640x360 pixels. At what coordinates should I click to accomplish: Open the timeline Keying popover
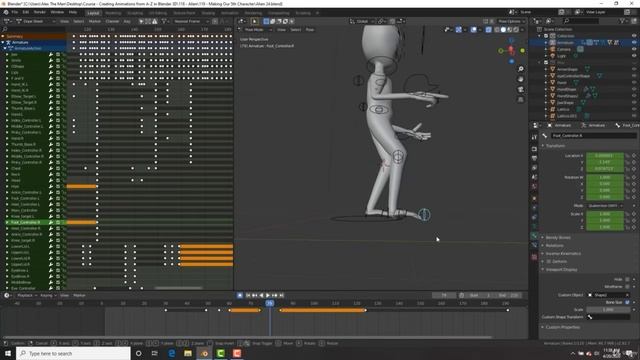click(x=48, y=296)
